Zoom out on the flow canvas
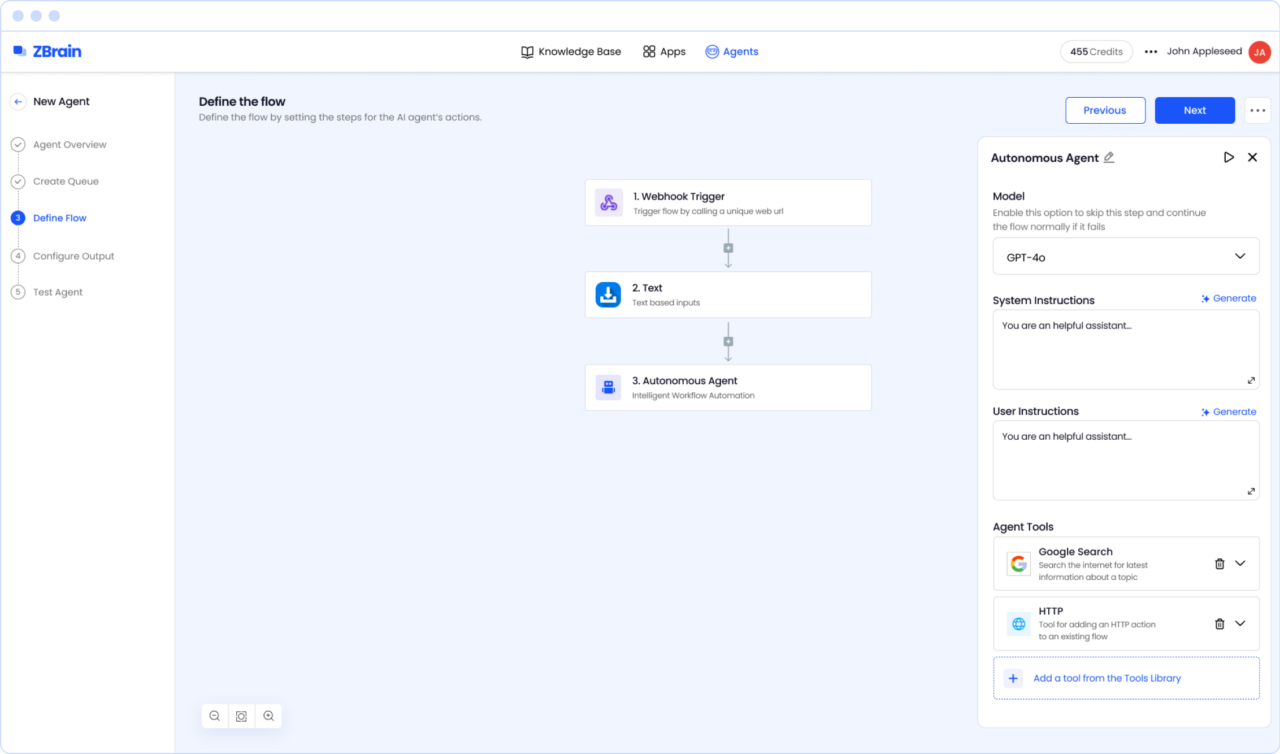 tap(214, 716)
